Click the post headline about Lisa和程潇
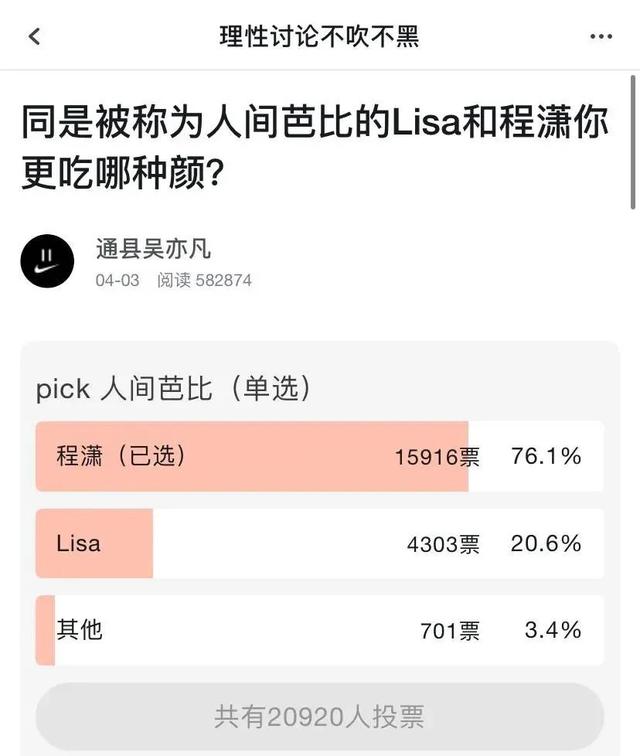This screenshot has height=756, width=640. (x=314, y=147)
